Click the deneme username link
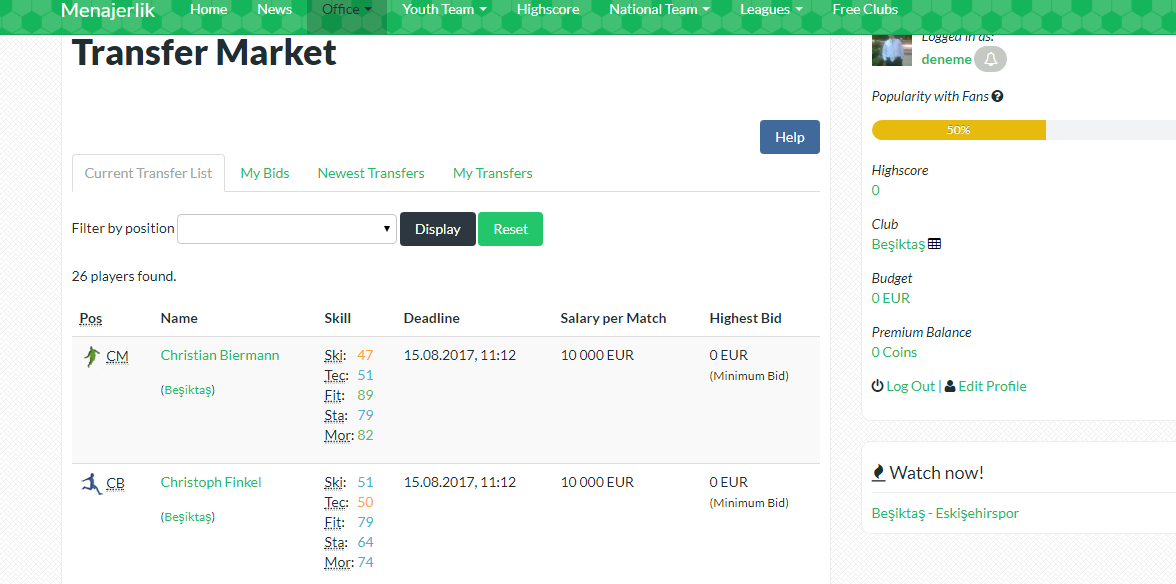The height and width of the screenshot is (584, 1176). [x=946, y=59]
